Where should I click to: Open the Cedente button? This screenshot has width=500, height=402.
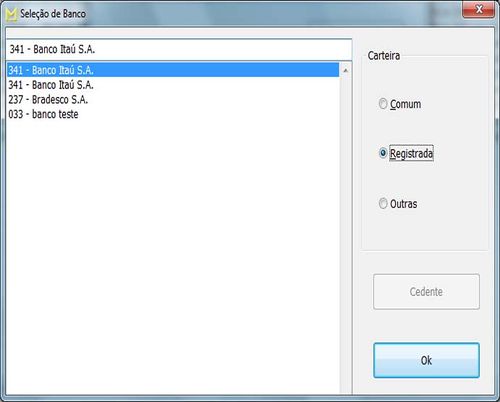pos(426,292)
